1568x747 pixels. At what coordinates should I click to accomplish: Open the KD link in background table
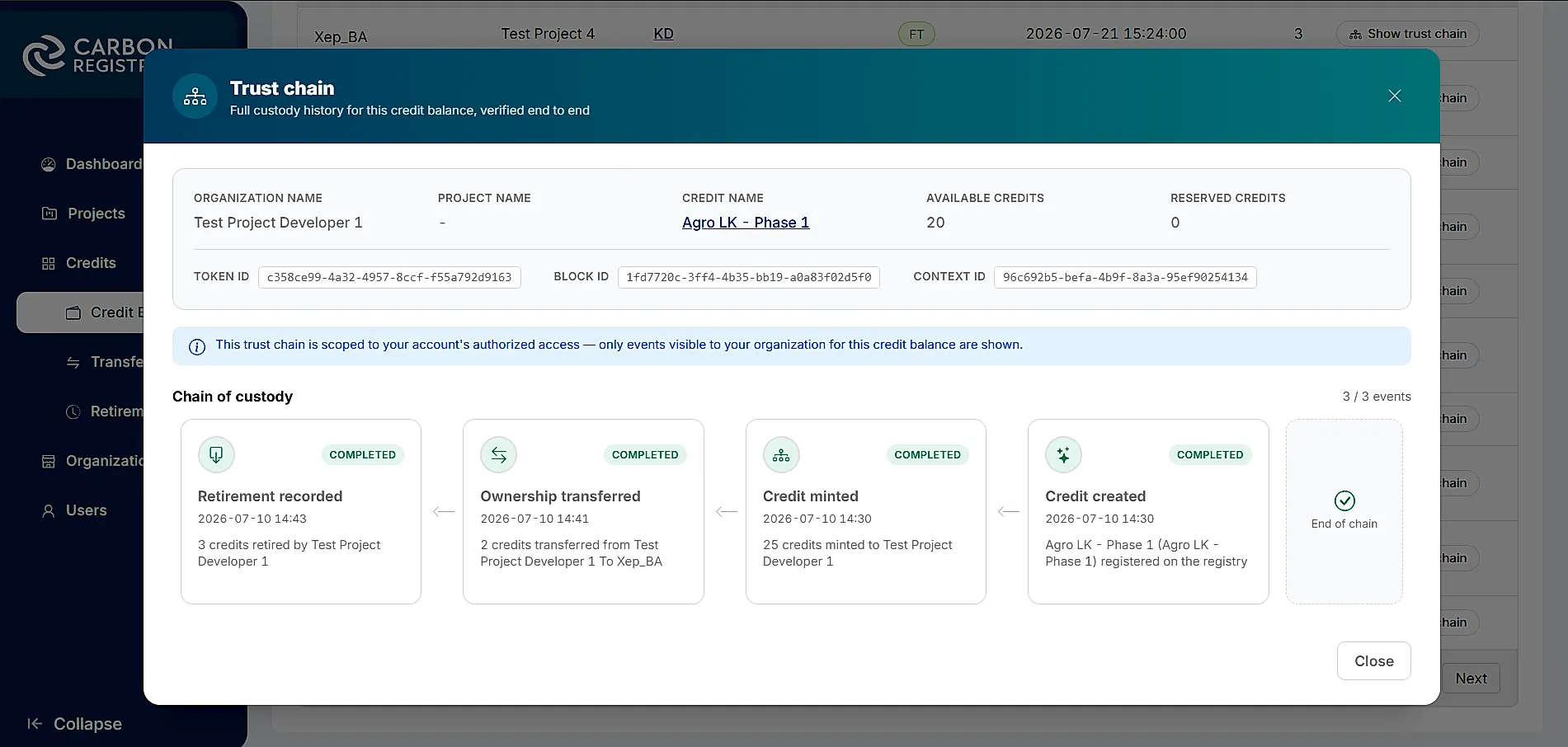(663, 34)
